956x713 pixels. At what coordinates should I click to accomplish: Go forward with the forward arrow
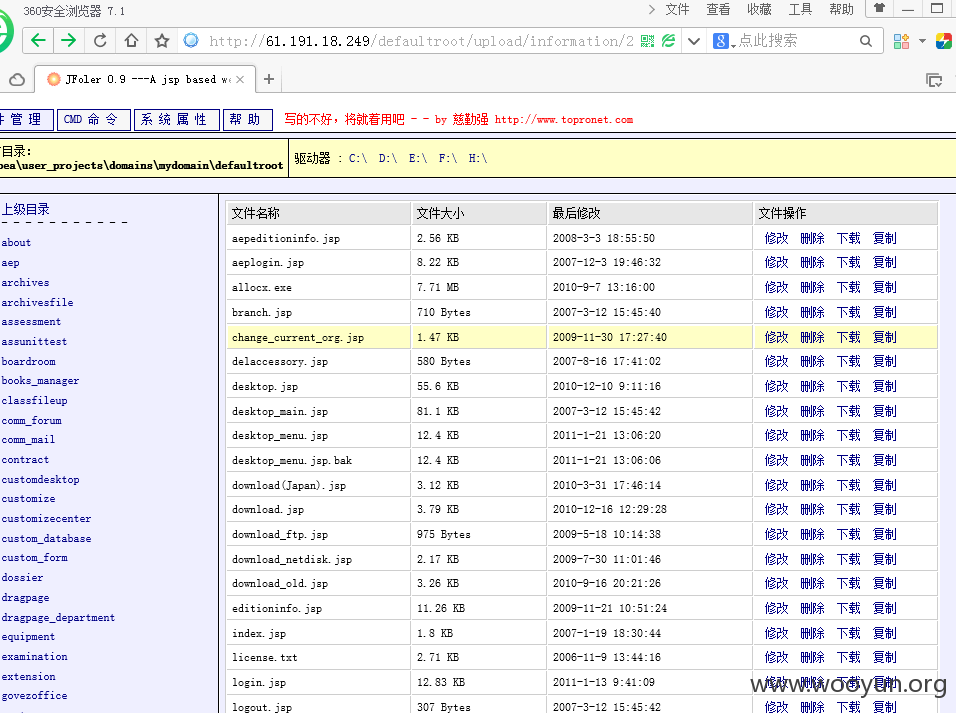click(68, 41)
